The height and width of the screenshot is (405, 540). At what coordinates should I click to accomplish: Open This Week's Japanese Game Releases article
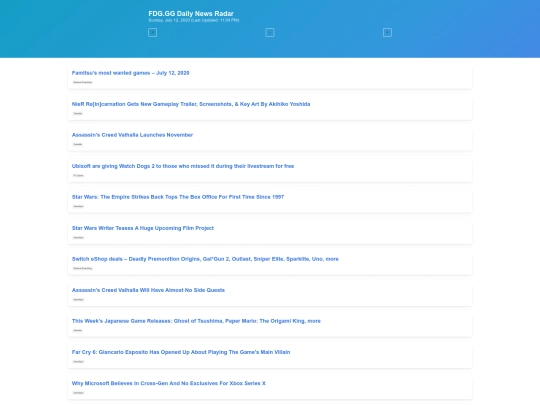pos(196,321)
